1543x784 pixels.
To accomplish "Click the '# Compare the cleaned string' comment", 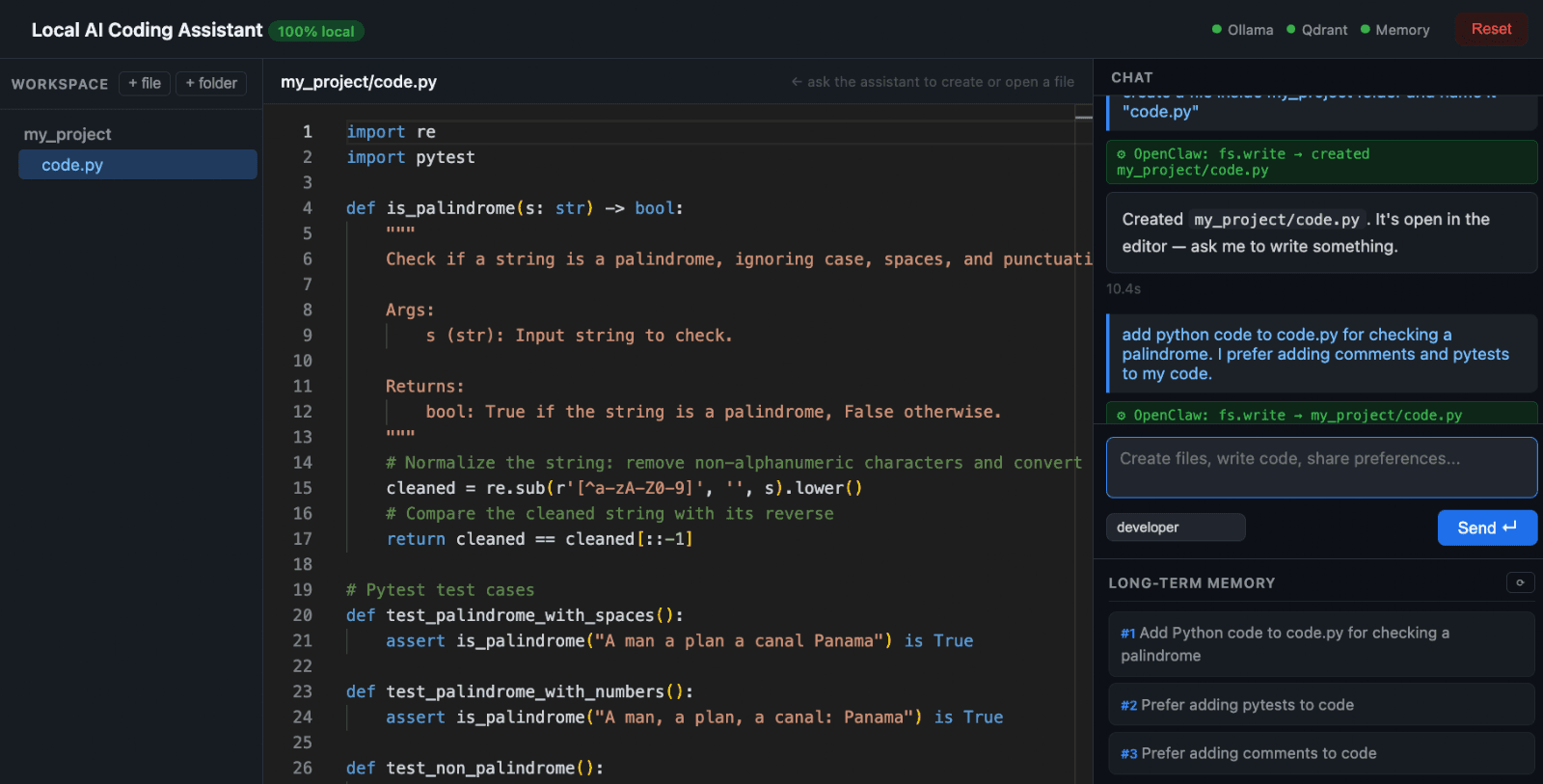I will (609, 514).
